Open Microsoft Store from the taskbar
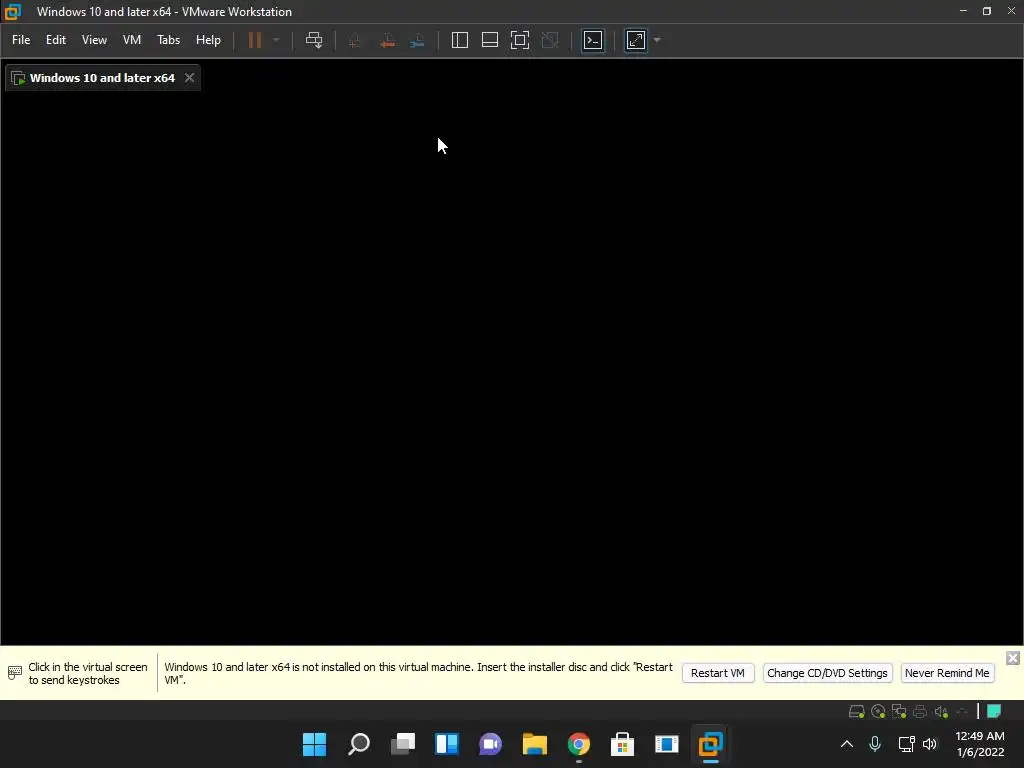The image size is (1024, 768). (x=622, y=744)
